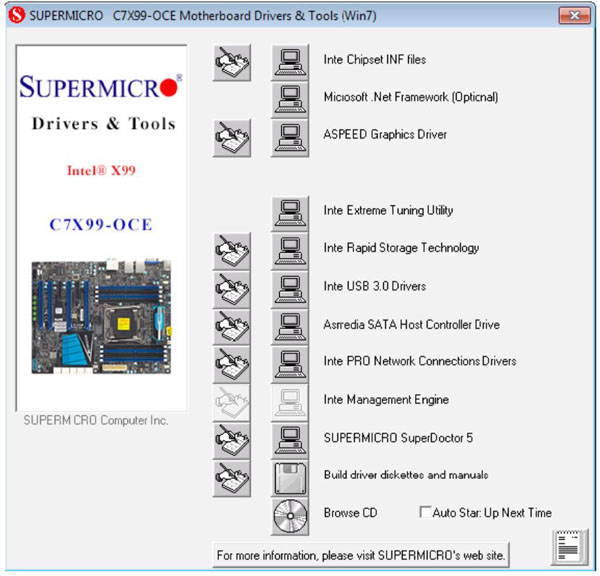Click the Build driver diskettes and manuals label

(x=406, y=475)
